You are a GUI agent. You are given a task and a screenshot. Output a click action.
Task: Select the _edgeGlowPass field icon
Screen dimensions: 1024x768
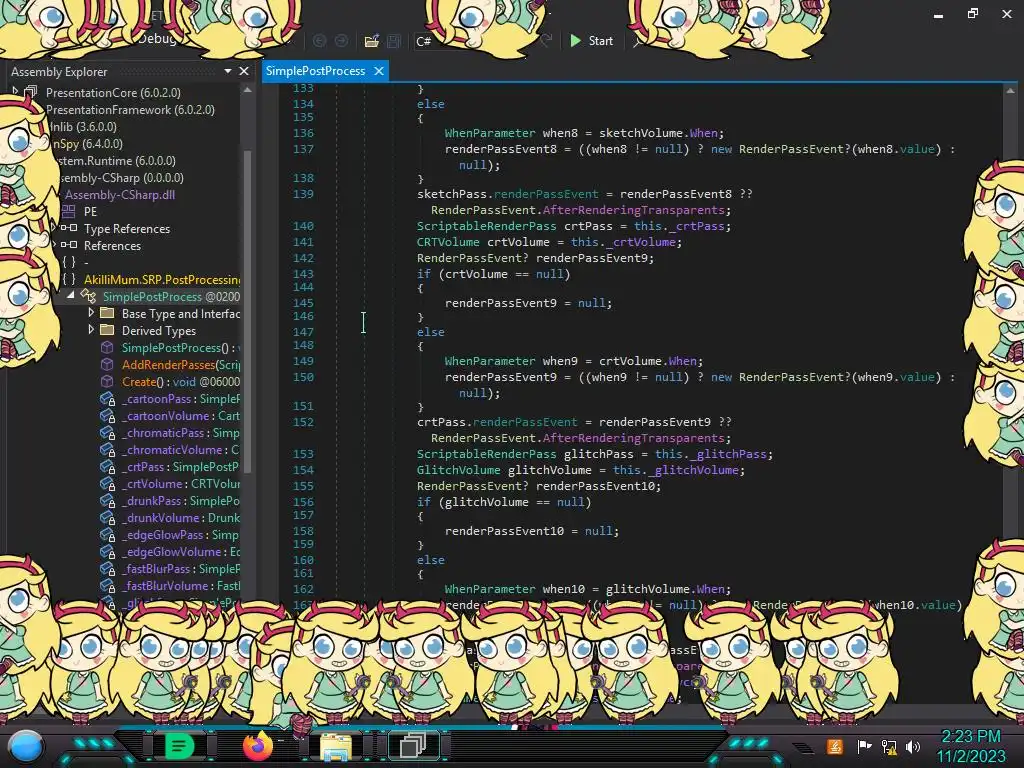107,534
